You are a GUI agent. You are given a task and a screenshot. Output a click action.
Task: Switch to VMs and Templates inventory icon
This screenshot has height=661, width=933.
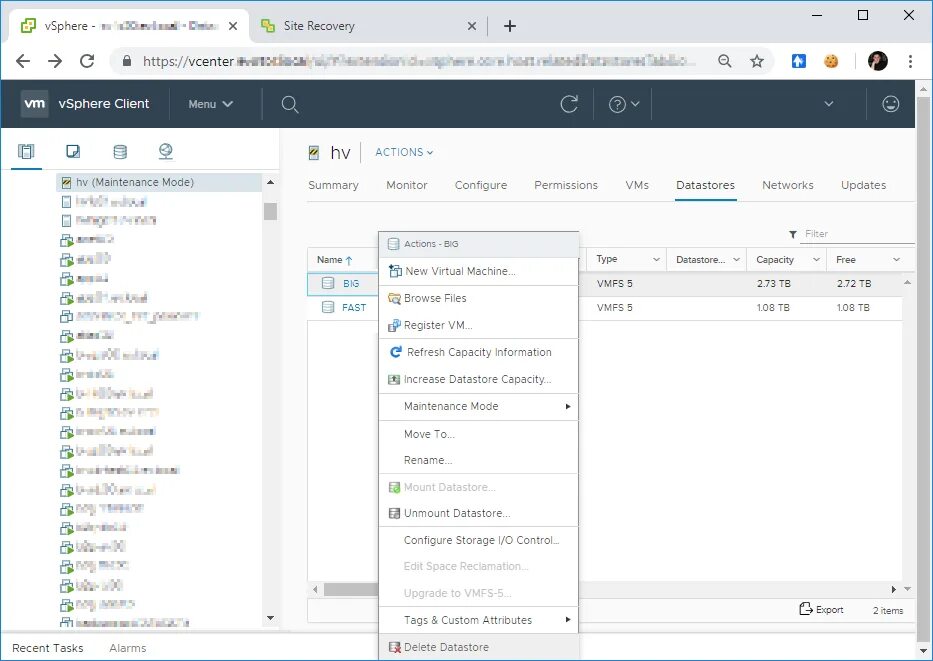(x=73, y=152)
